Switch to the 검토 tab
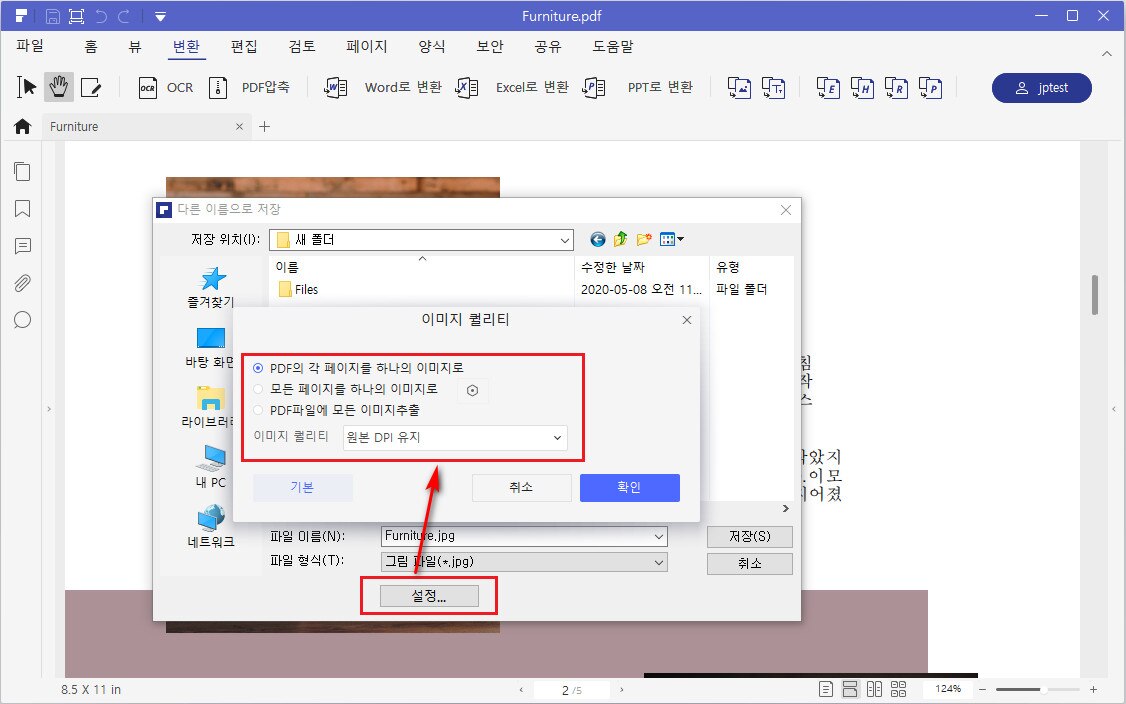 pos(302,47)
